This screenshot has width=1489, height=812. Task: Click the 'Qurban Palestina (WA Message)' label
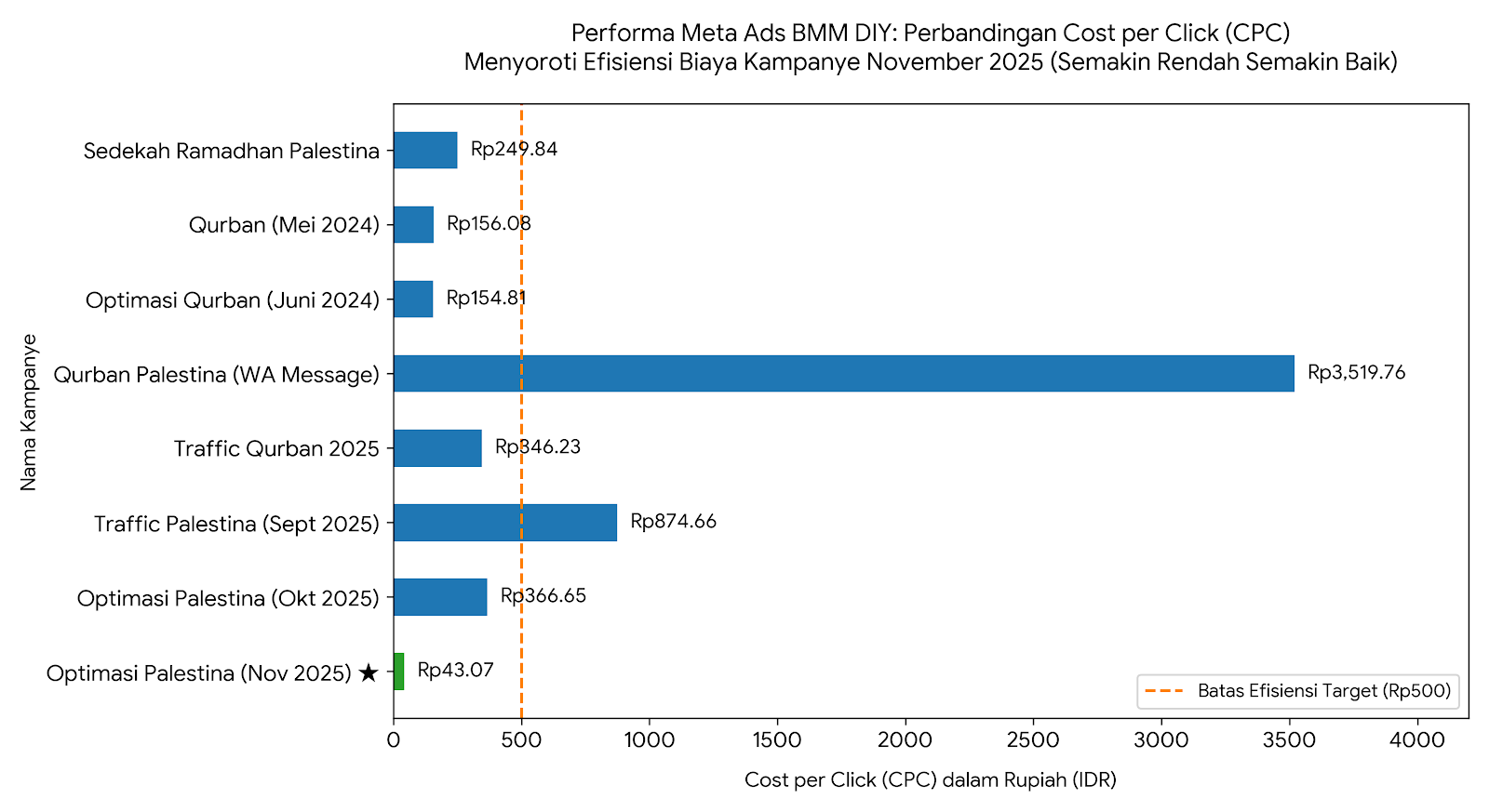tap(217, 375)
